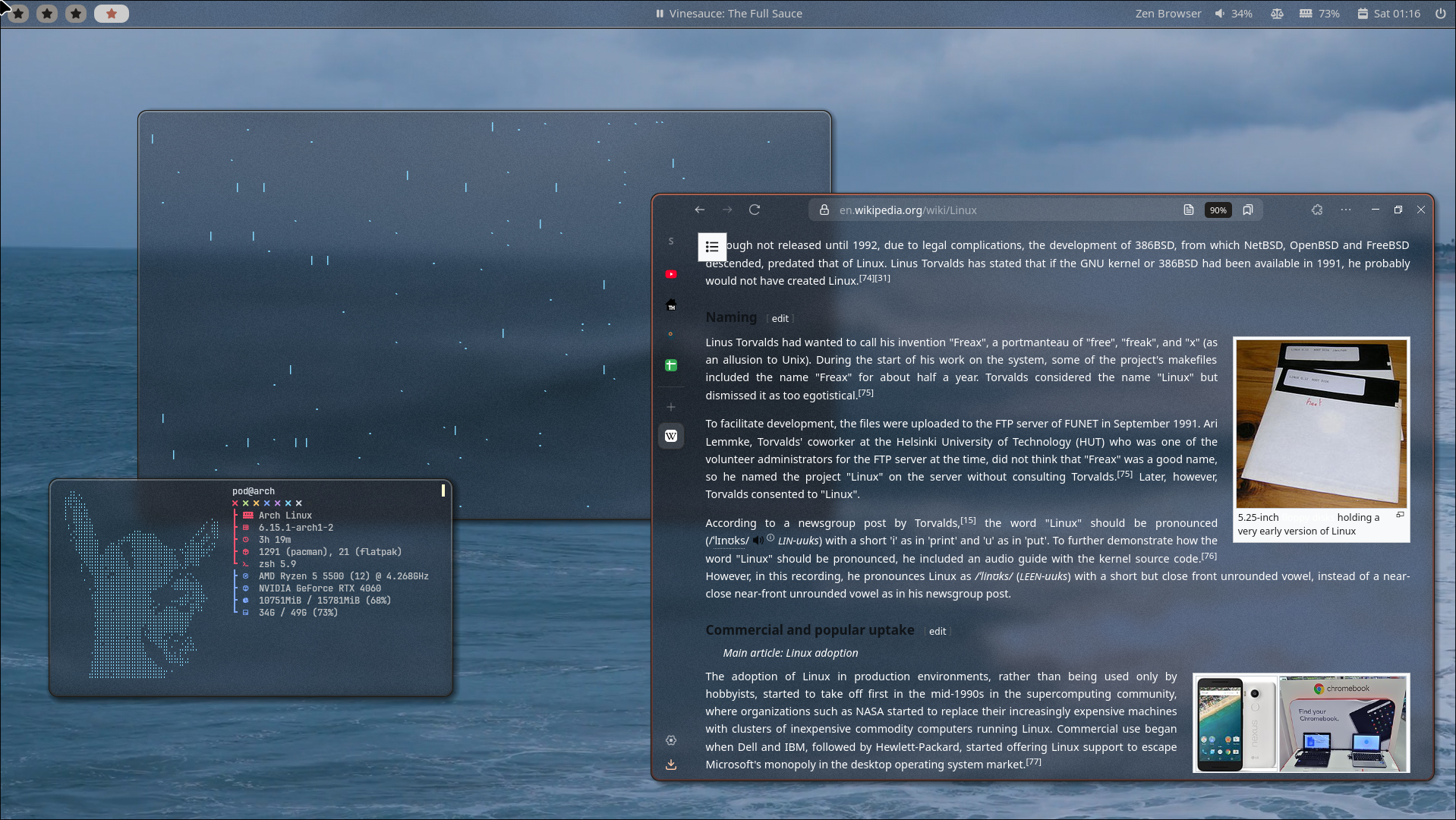Open the browser extensions puzzle icon
Viewport: 1456px width, 820px height.
pyautogui.click(x=1316, y=210)
